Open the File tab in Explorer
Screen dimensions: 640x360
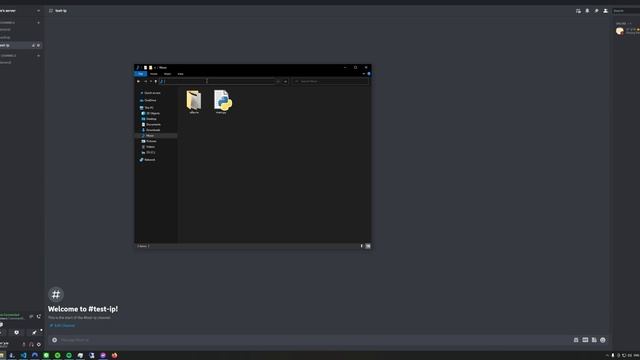point(140,74)
